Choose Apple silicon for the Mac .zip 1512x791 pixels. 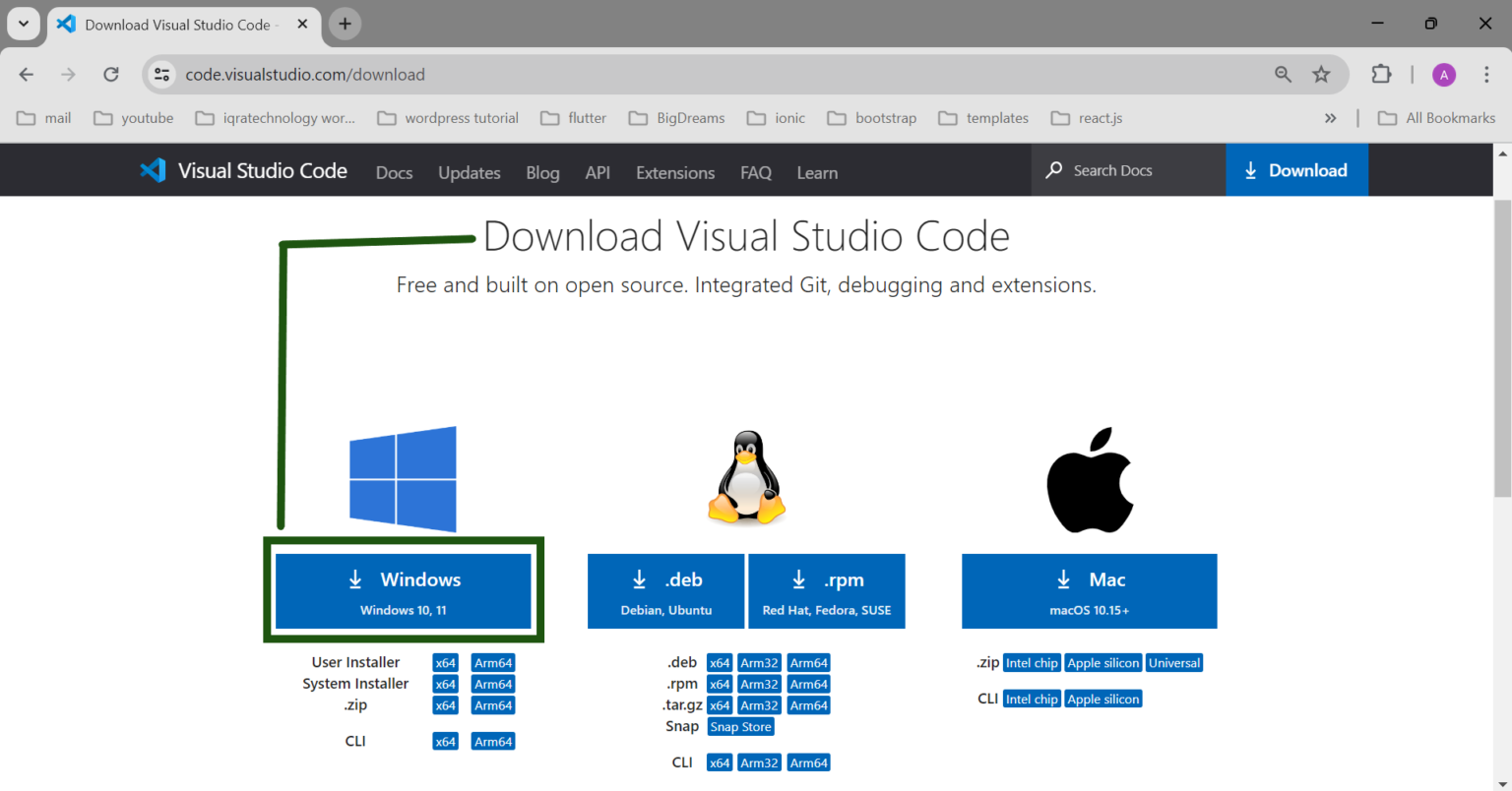pos(1102,662)
